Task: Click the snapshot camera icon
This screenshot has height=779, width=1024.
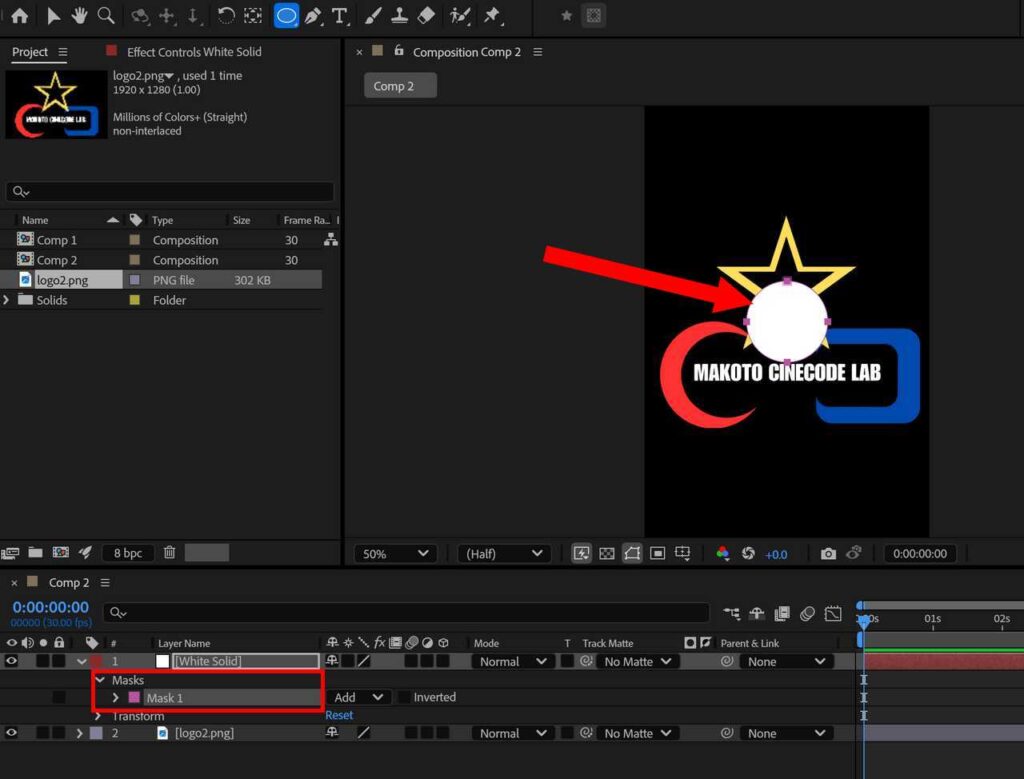Action: [x=828, y=554]
